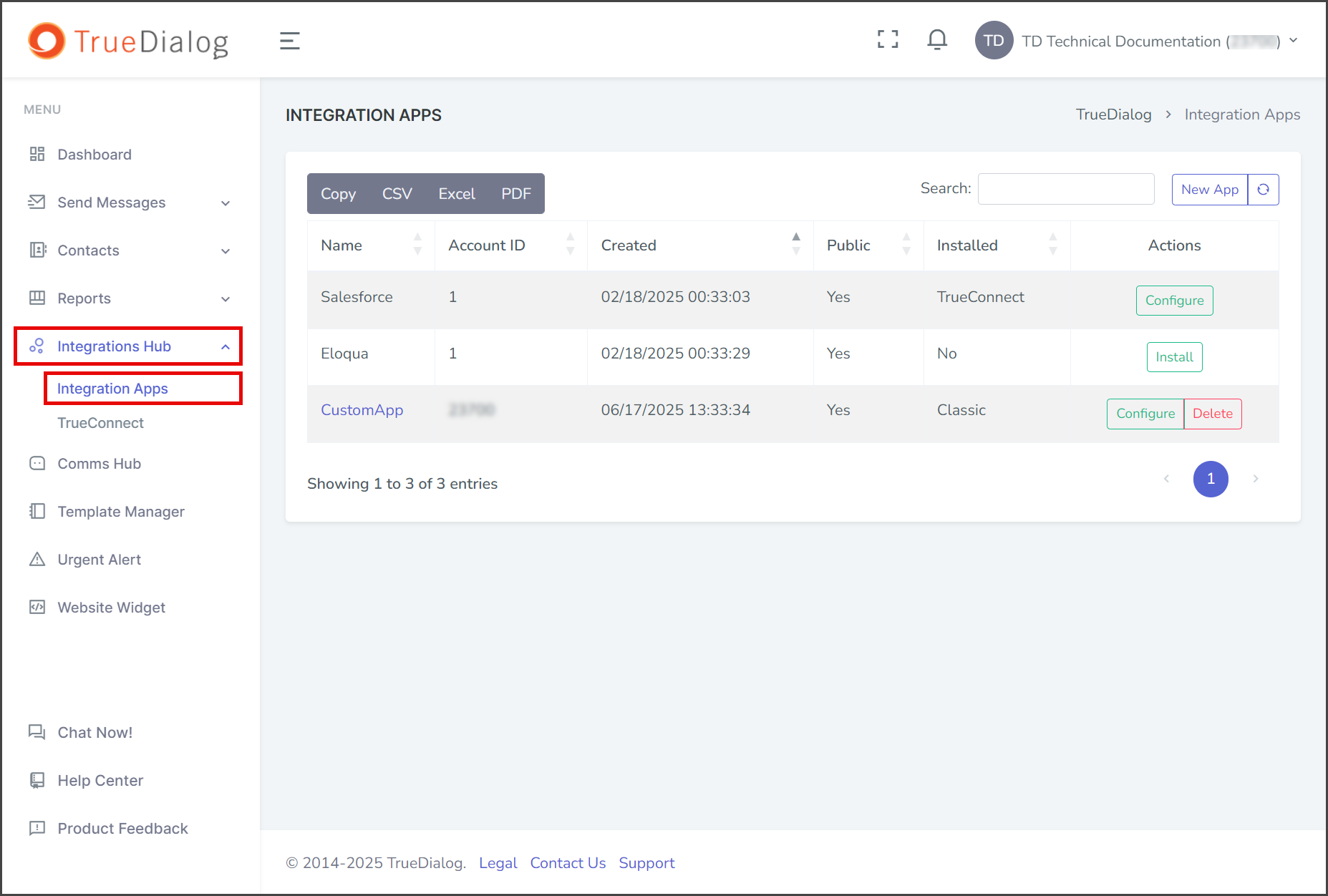This screenshot has width=1328, height=896.
Task: Click the 'Showing 1 to 3 of 3 entries' text
Action: tap(402, 484)
